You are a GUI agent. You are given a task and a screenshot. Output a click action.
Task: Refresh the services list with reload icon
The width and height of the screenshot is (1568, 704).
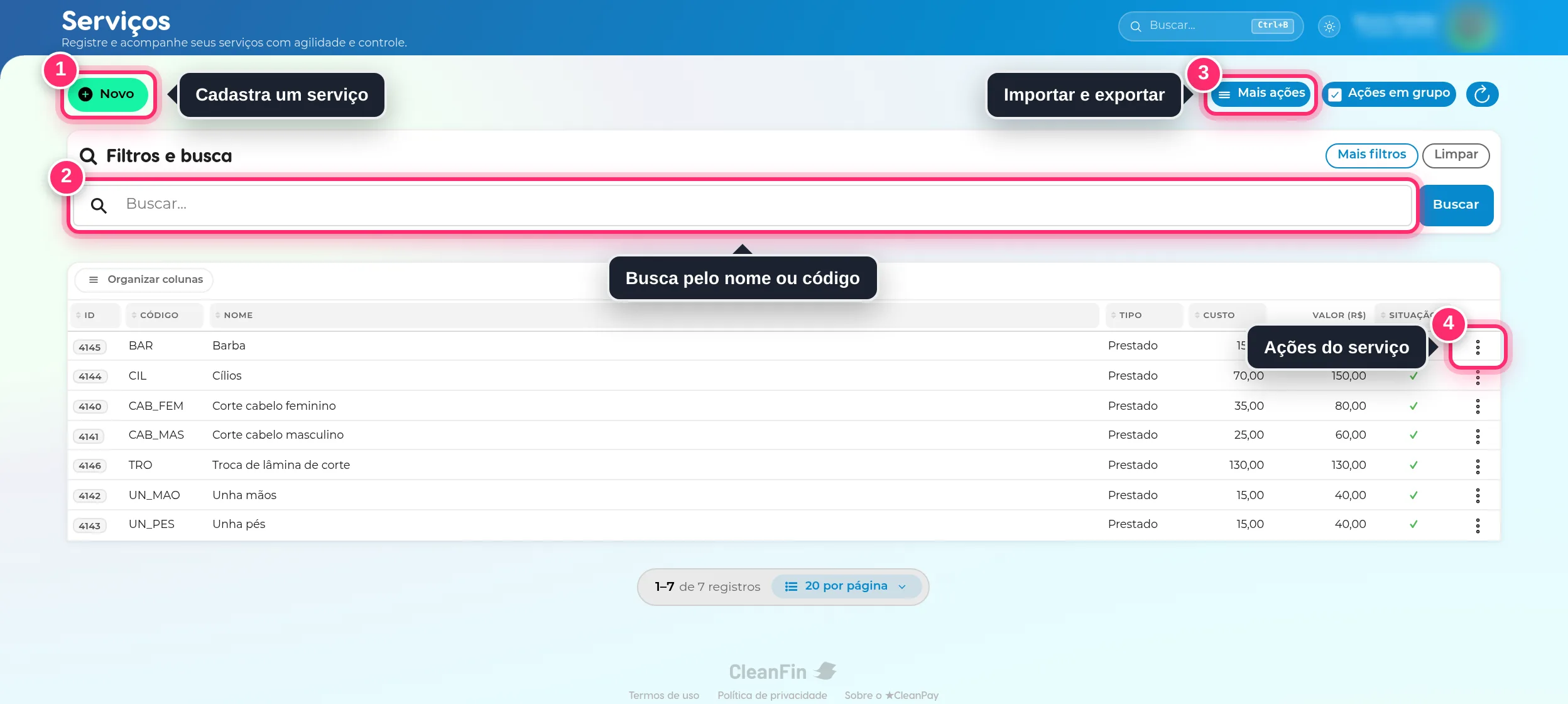coord(1482,94)
